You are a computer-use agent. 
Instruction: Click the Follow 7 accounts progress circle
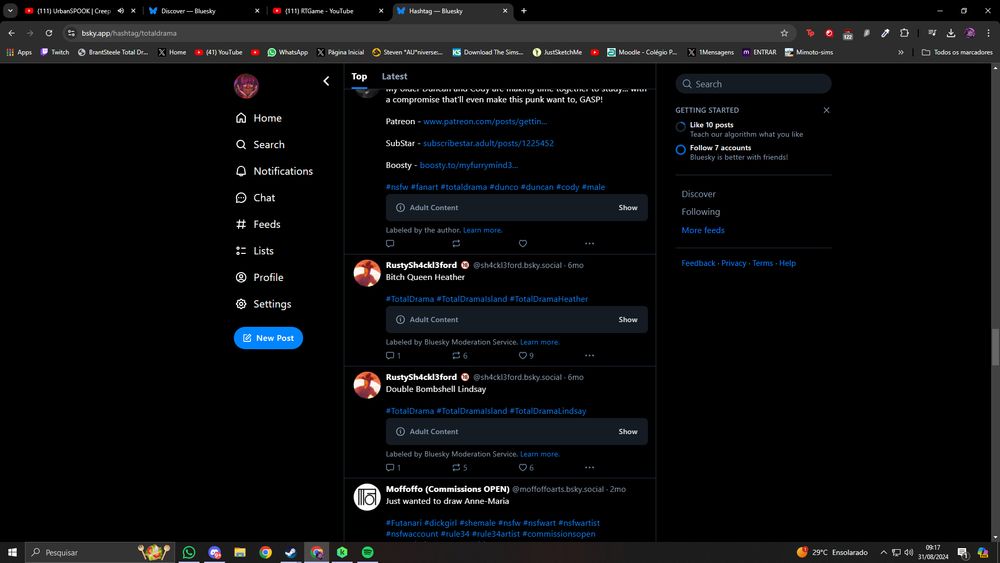coord(680,150)
